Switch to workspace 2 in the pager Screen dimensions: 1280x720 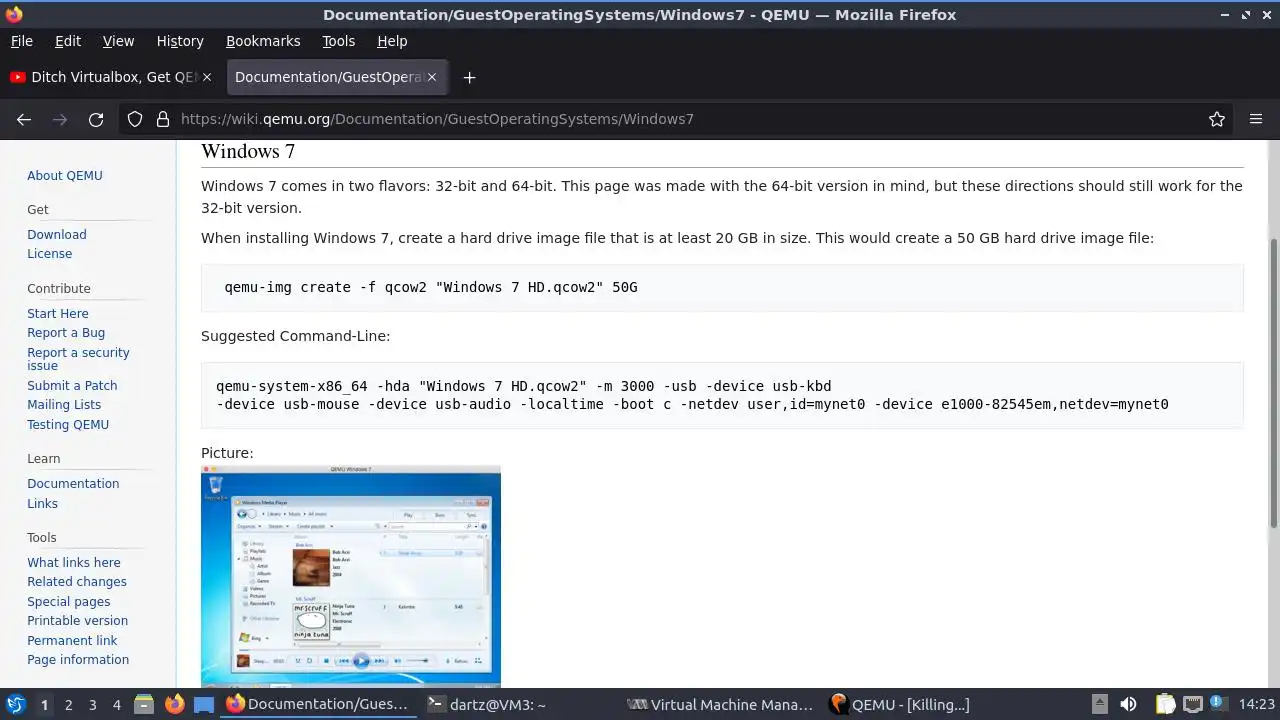[x=68, y=704]
